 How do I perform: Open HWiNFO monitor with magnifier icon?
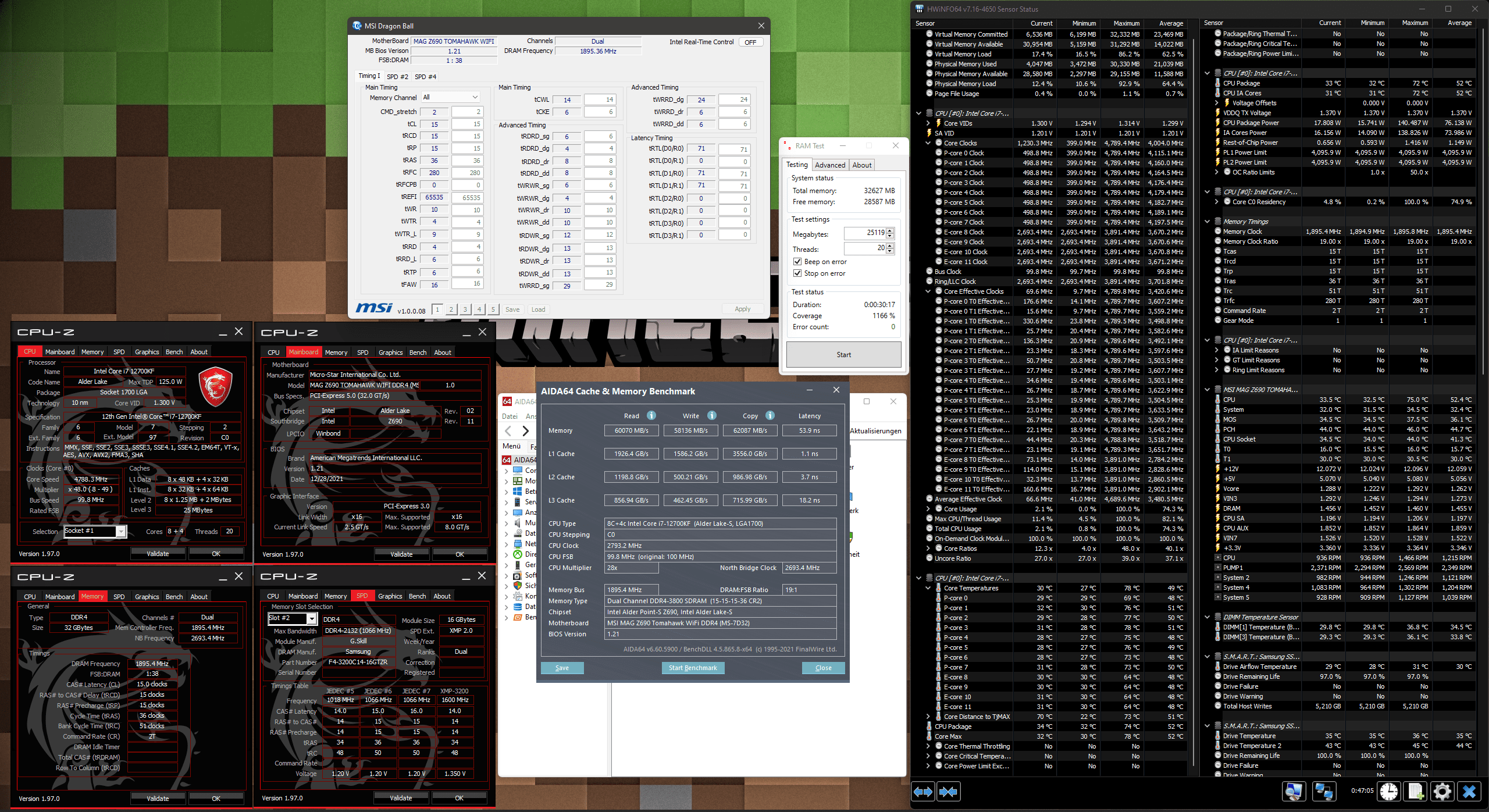(1294, 791)
